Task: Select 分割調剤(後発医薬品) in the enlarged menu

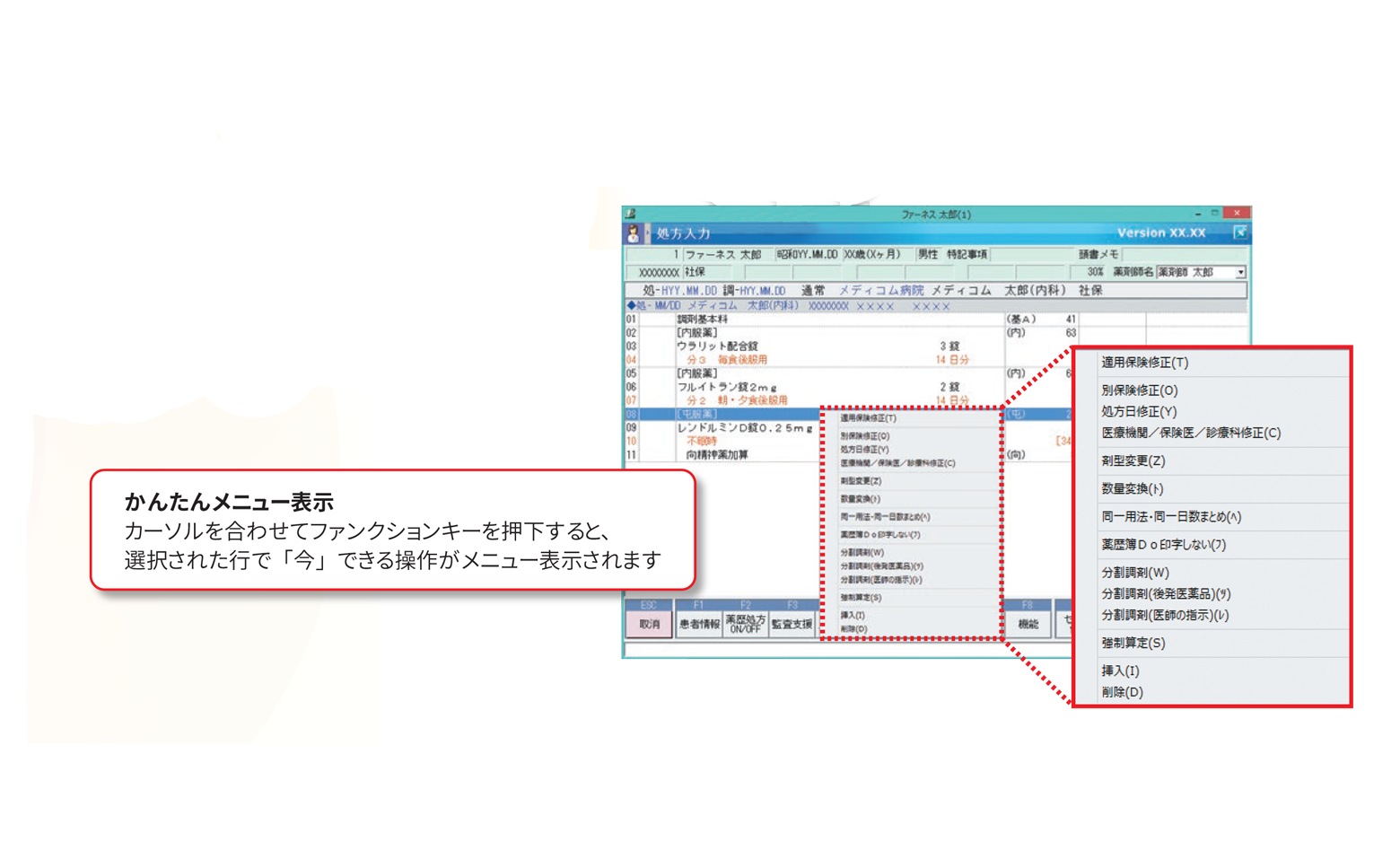Action: (x=1165, y=593)
